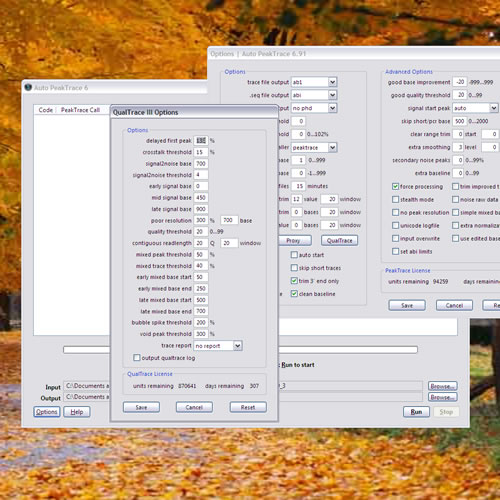Click the Auto PeakTrace 6 window icon
This screenshot has height=500, width=500.
(x=29, y=87)
